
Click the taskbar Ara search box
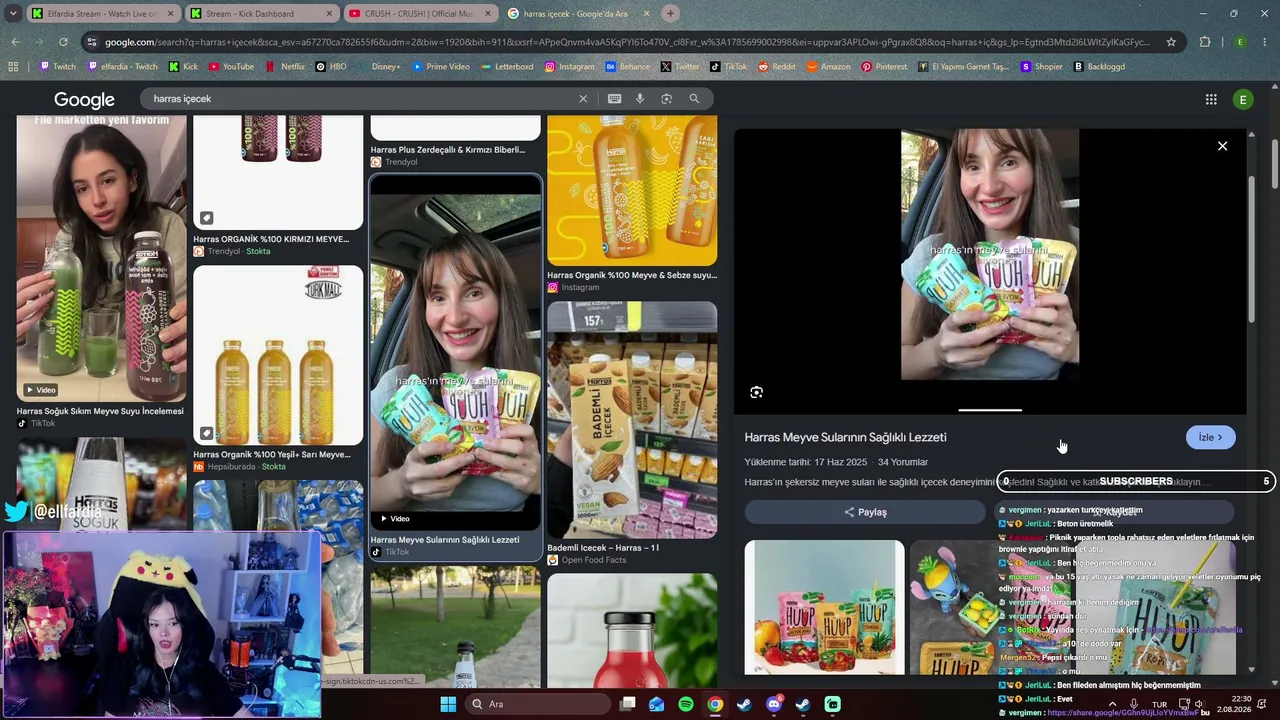(538, 704)
